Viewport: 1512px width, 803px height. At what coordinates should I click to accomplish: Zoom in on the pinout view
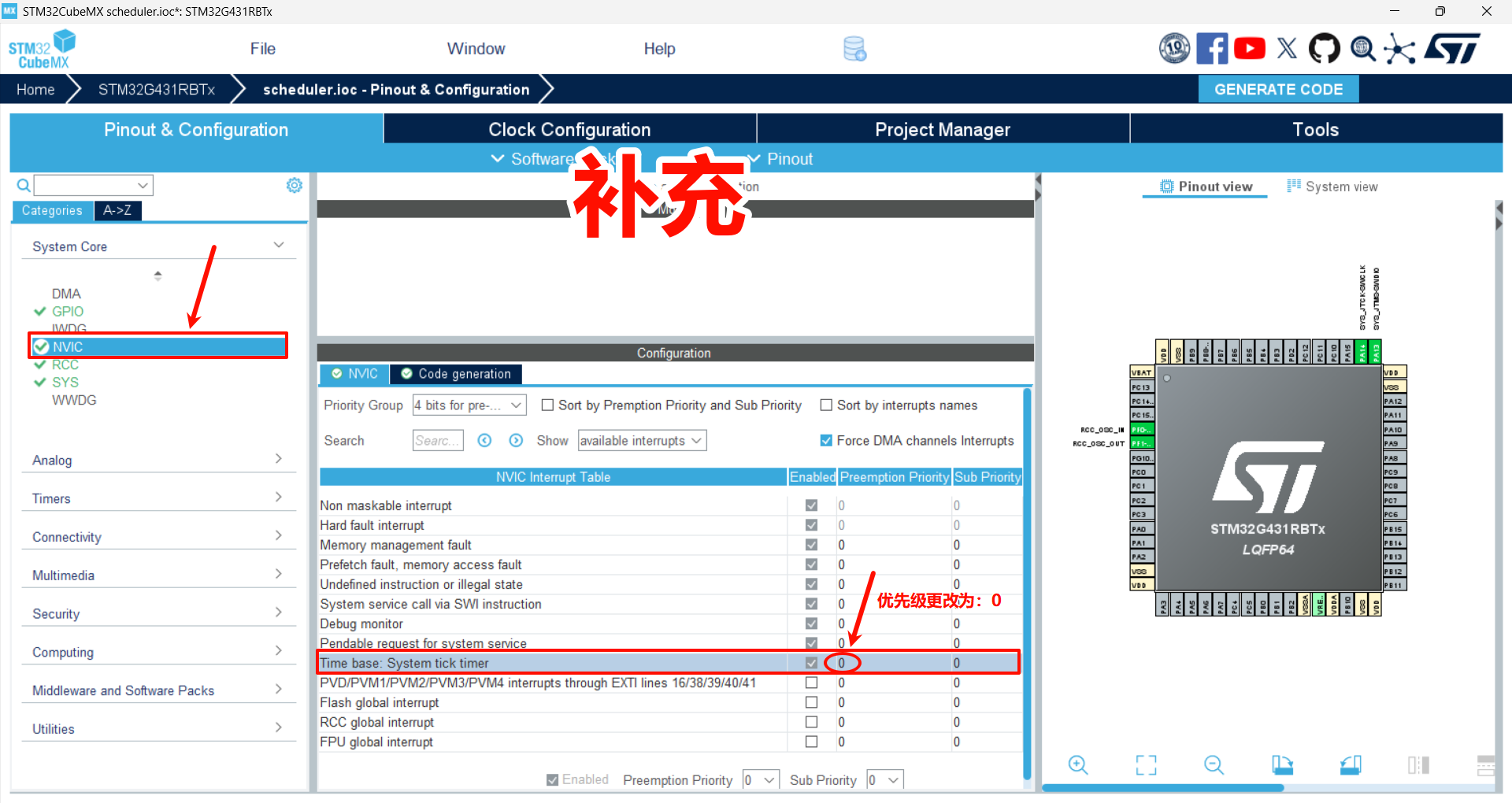click(1078, 764)
